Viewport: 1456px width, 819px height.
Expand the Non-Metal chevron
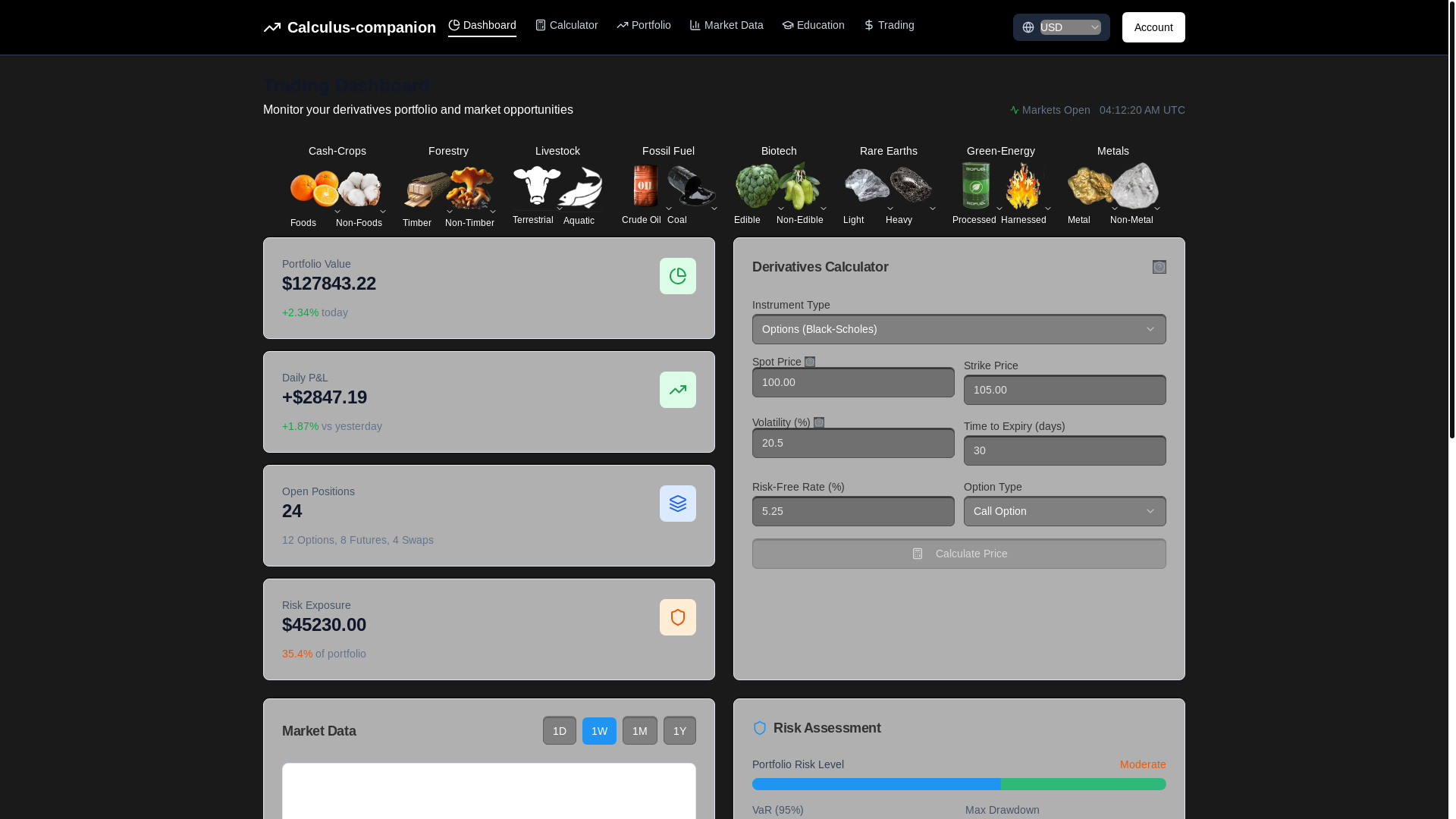pyautogui.click(x=1157, y=209)
